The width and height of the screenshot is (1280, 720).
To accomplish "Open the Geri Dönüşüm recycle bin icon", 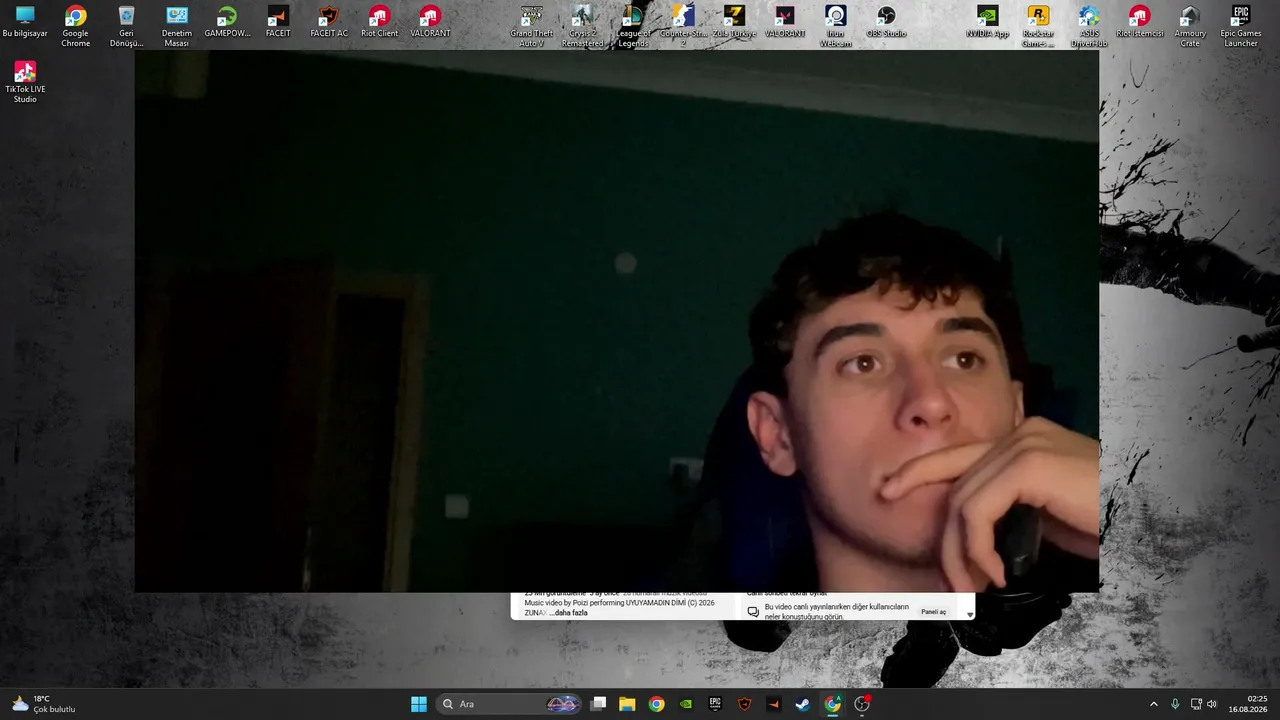I will click(126, 26).
